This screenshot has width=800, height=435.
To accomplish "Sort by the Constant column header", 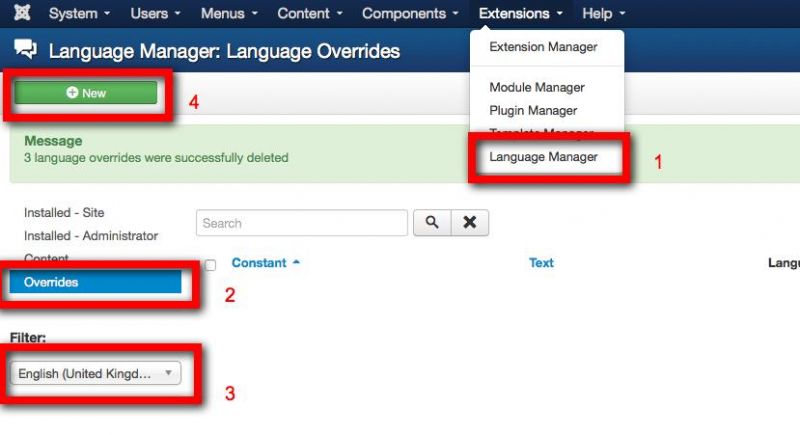I will (265, 263).
